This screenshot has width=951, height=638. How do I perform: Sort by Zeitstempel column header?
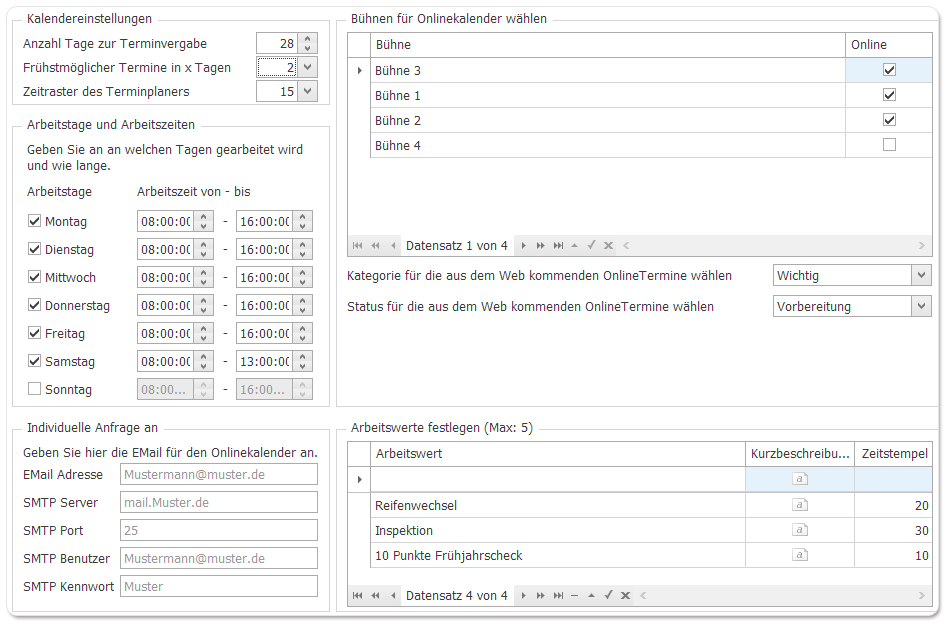click(894, 454)
